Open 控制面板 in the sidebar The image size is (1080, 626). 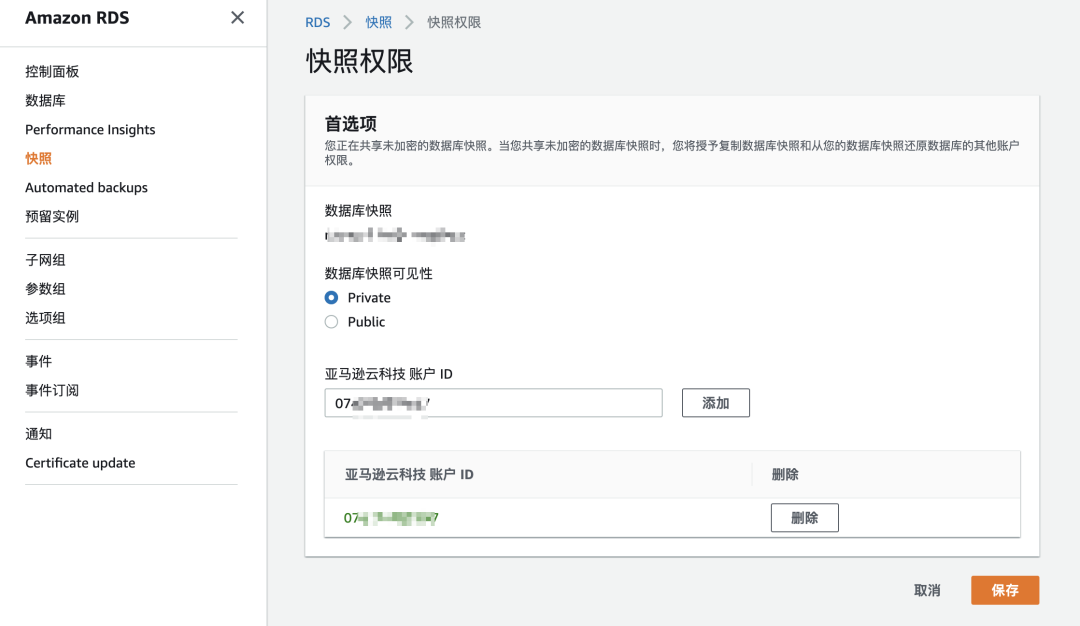coord(52,72)
